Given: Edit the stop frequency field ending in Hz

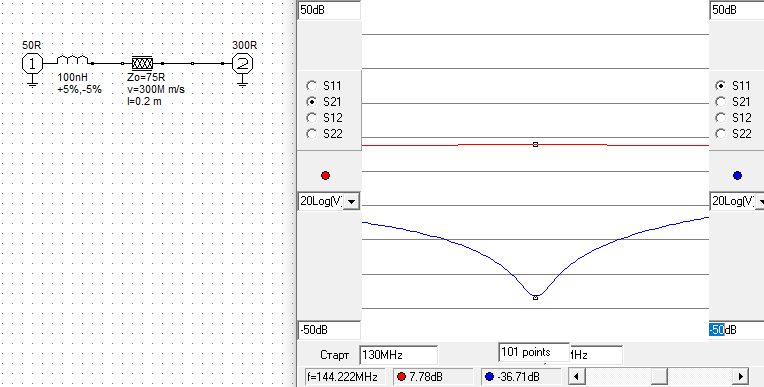Looking at the screenshot, I should click(x=595, y=355).
